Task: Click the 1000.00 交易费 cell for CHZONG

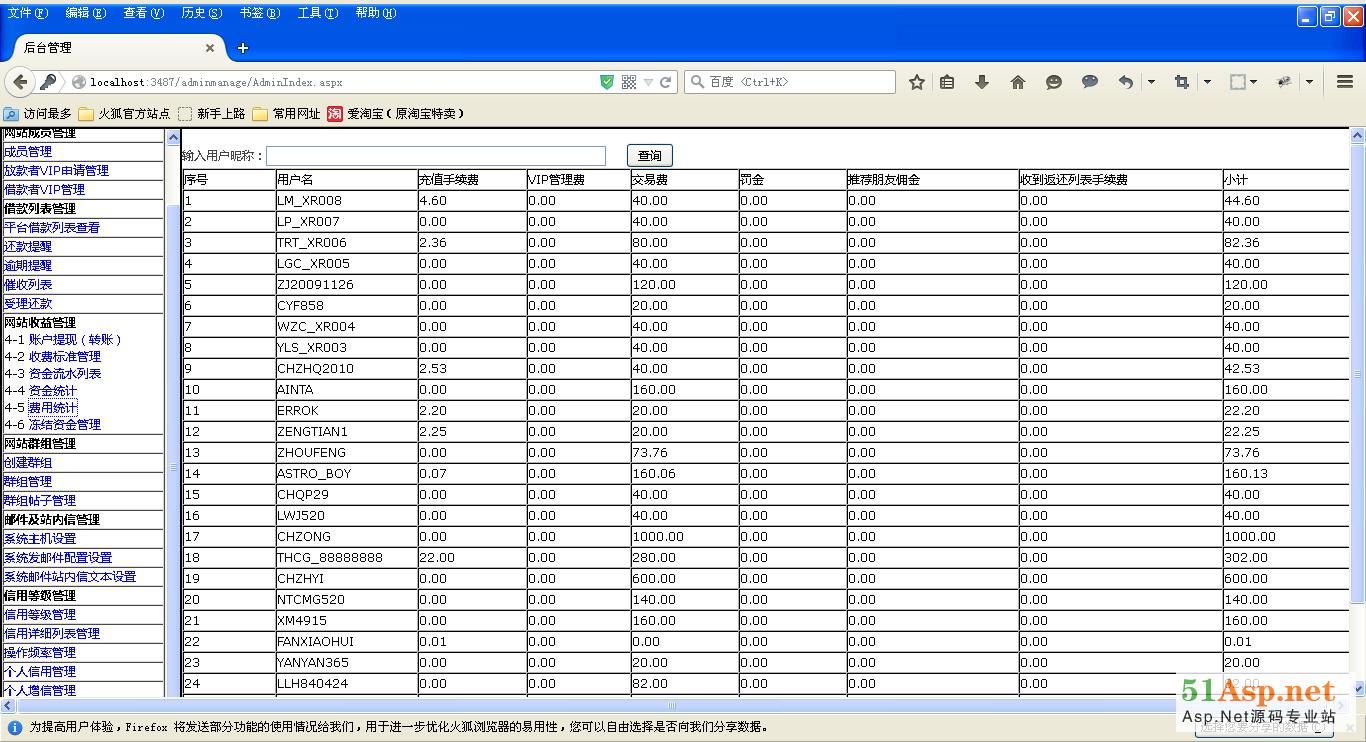Action: (x=684, y=537)
